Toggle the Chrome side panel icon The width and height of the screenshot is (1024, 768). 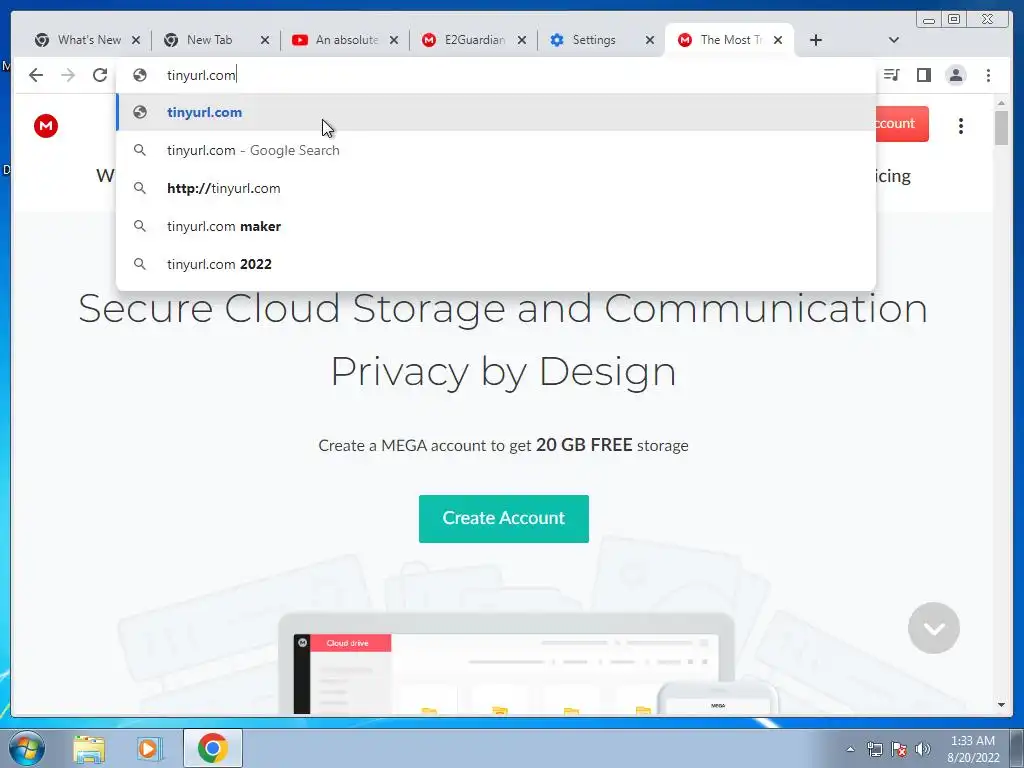923,75
